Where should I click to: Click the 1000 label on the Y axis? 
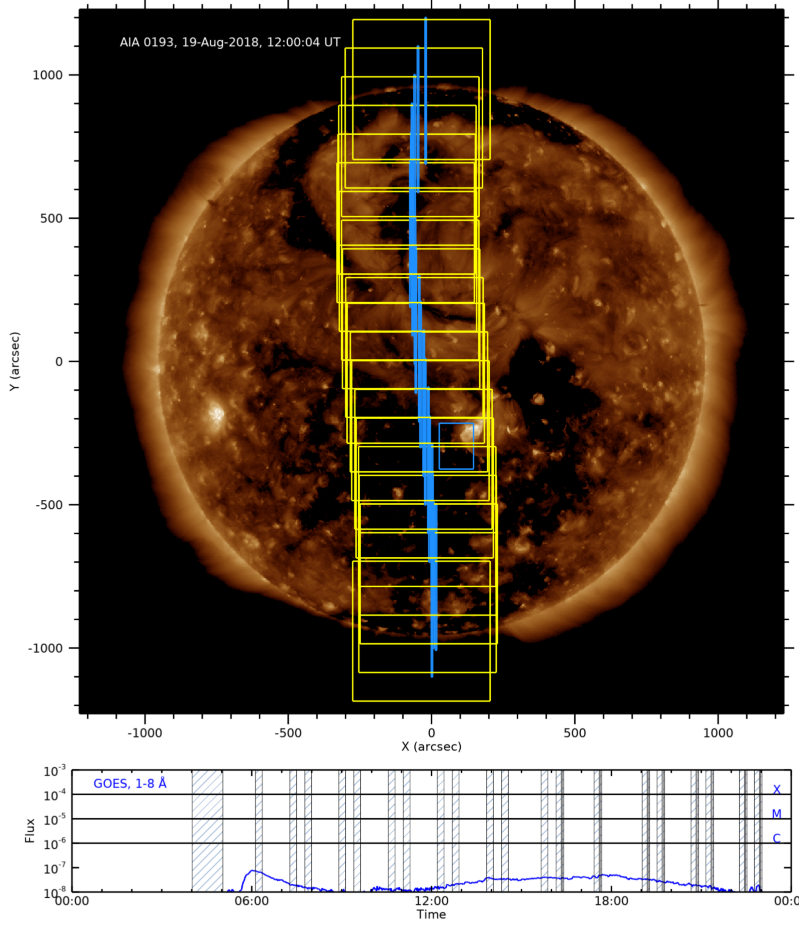[x=47, y=75]
